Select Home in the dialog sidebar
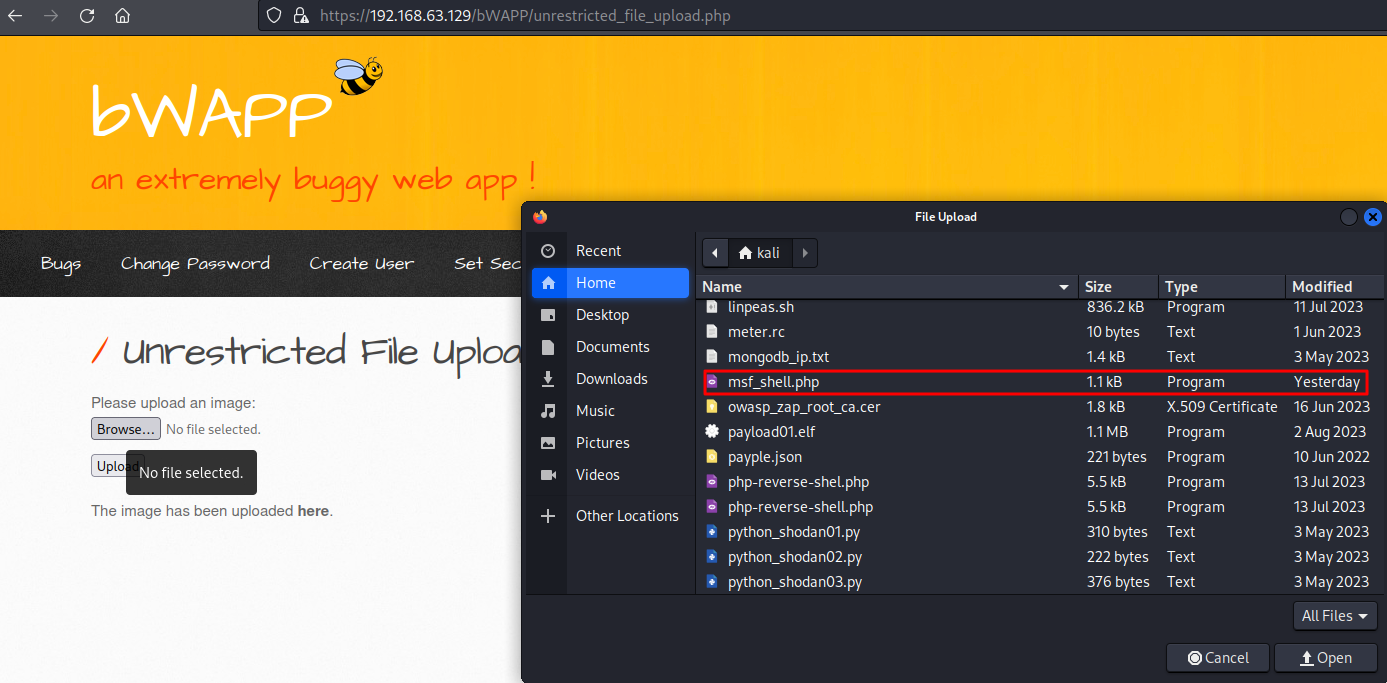Viewport: 1387px width, 683px height. 610,283
